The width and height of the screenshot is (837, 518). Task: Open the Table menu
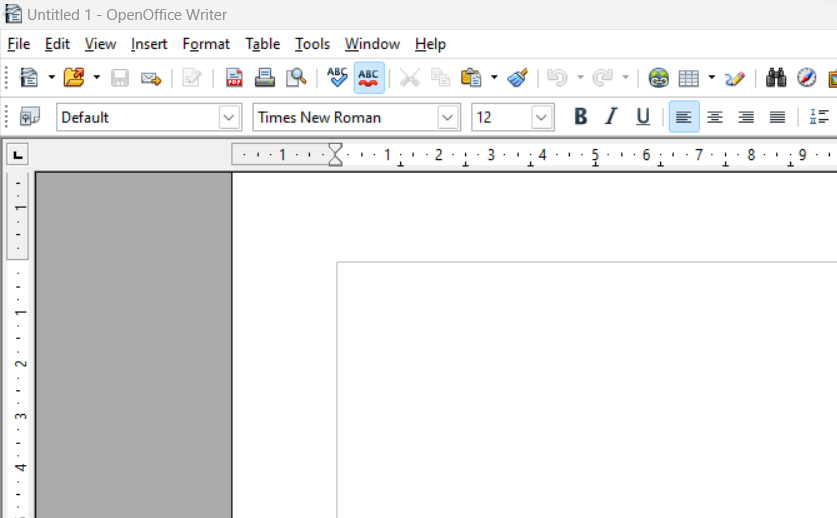[263, 44]
